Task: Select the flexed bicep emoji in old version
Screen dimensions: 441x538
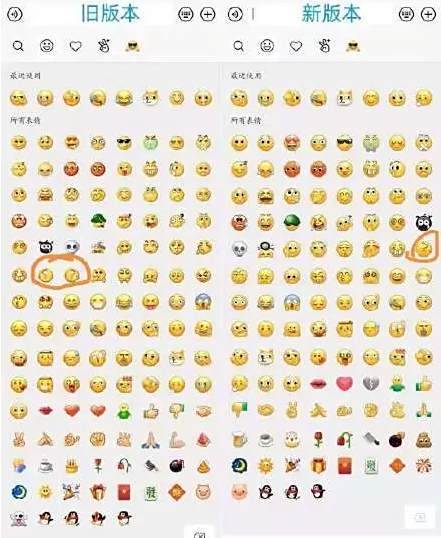Action: (177, 439)
